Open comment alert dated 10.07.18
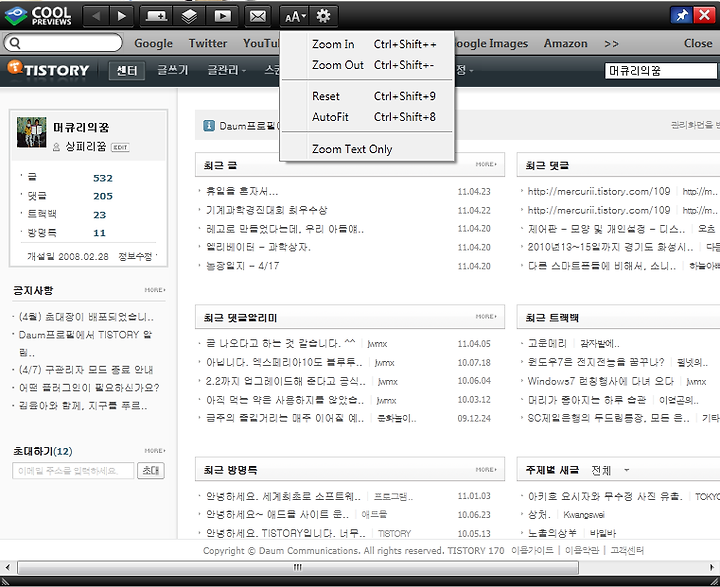Image resolution: width=720 pixels, height=587 pixels. tap(284, 363)
